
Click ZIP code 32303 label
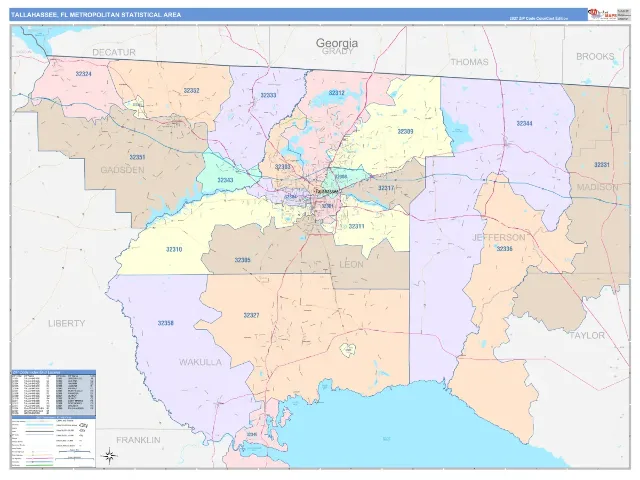pyautogui.click(x=282, y=167)
